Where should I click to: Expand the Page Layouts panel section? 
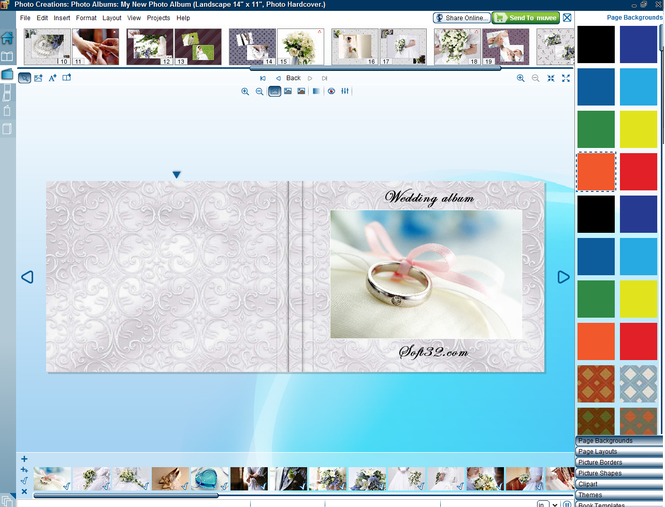pyautogui.click(x=619, y=451)
